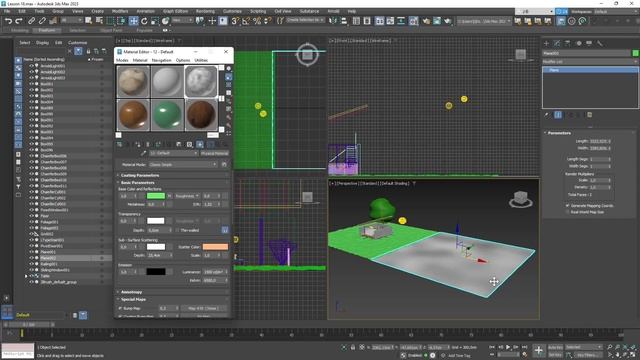The image size is (640, 360).
Task: Activate the Unlink Selection tool
Action: click(42, 21)
